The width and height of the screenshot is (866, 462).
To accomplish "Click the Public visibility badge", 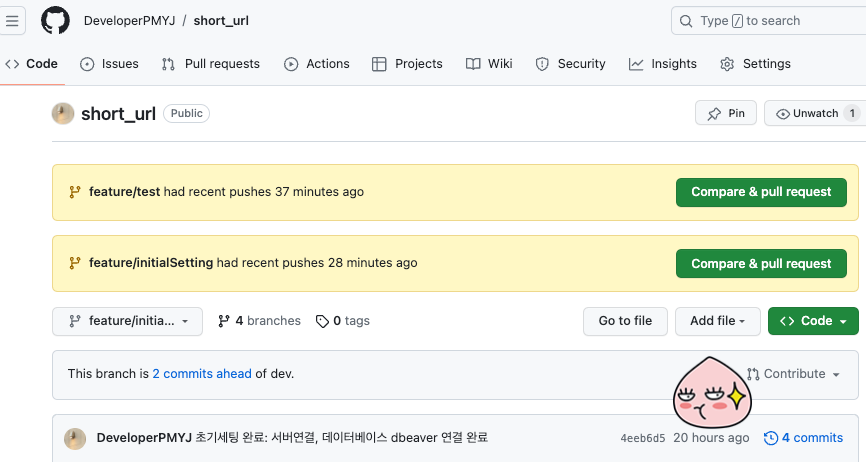I will point(187,114).
